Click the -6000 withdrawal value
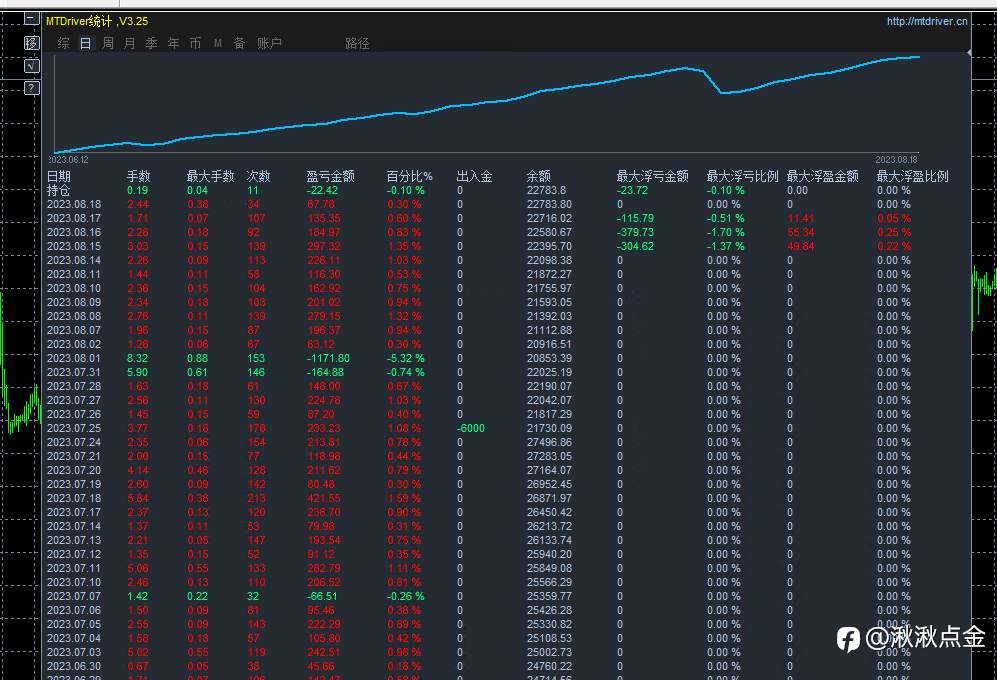 (471, 428)
